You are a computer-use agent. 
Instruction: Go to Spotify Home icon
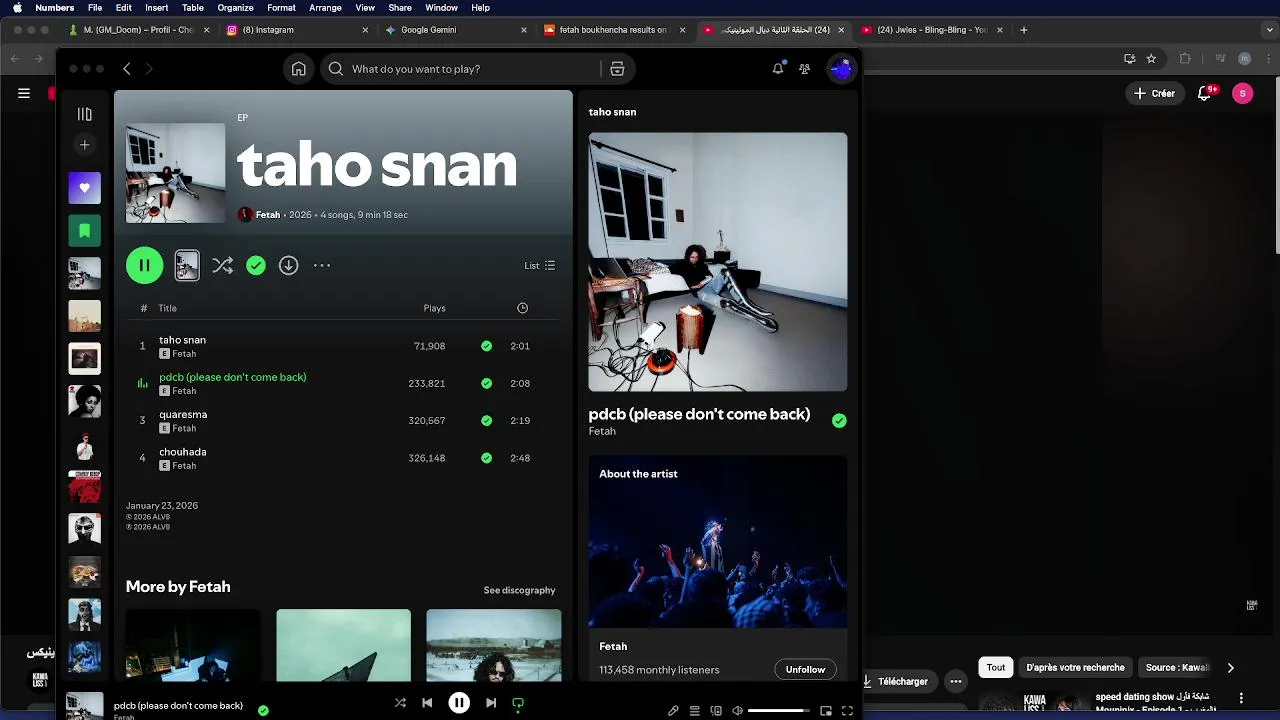[x=298, y=69]
